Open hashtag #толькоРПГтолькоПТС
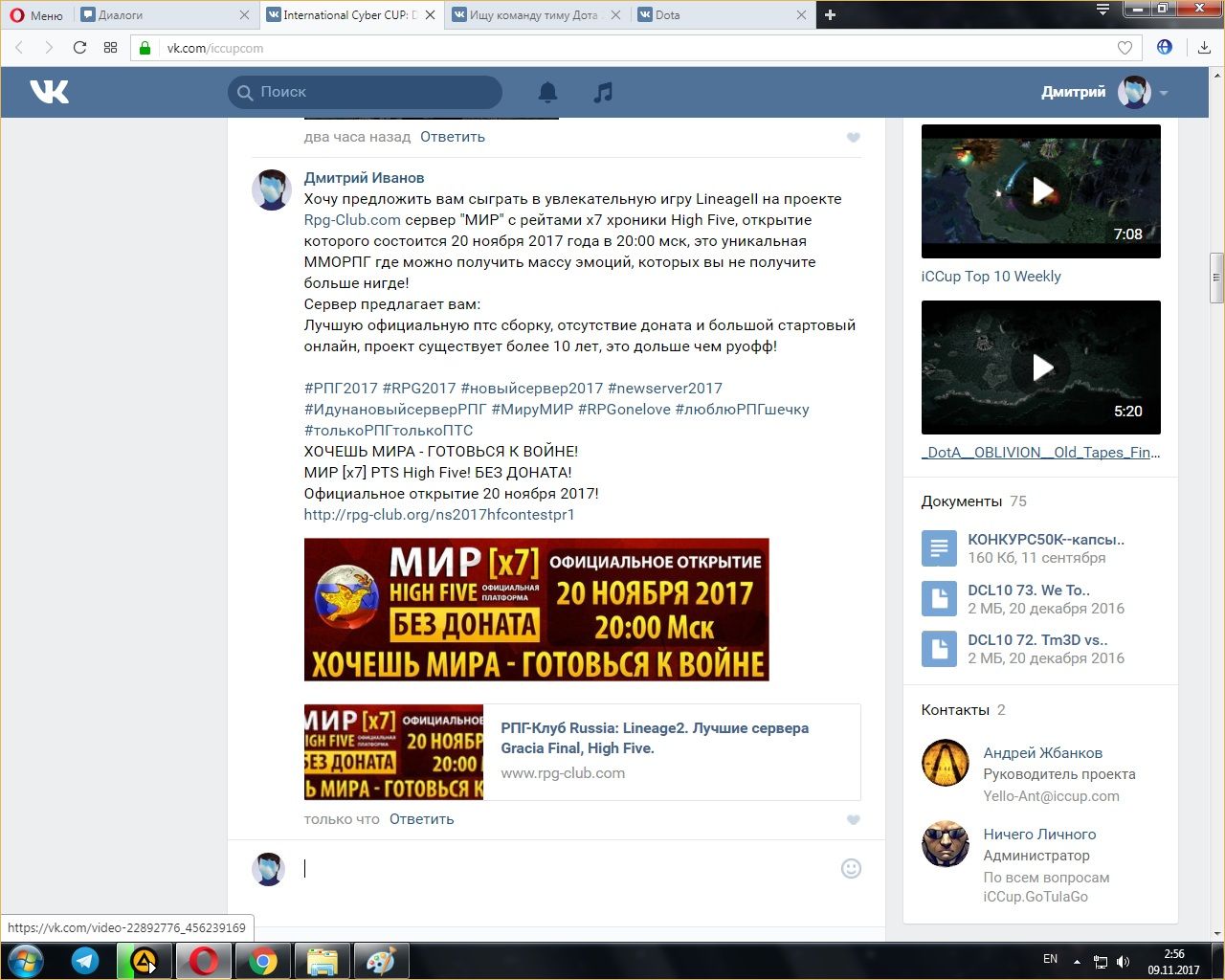 pyautogui.click(x=389, y=431)
